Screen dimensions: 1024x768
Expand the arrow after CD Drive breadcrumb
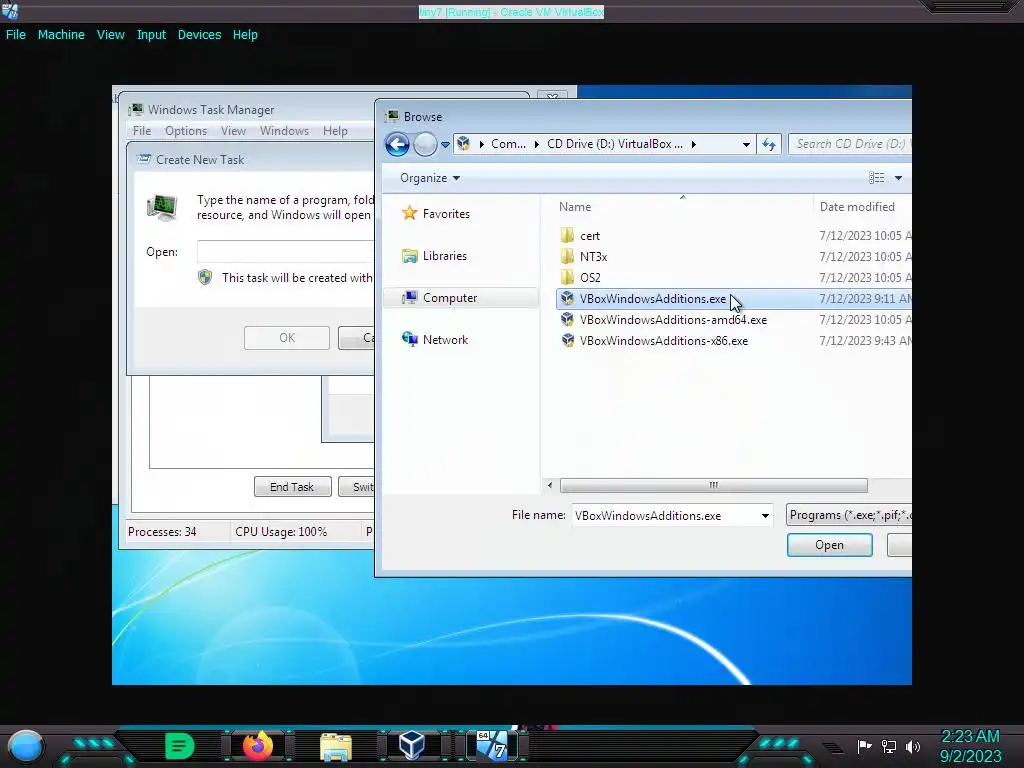(x=694, y=144)
